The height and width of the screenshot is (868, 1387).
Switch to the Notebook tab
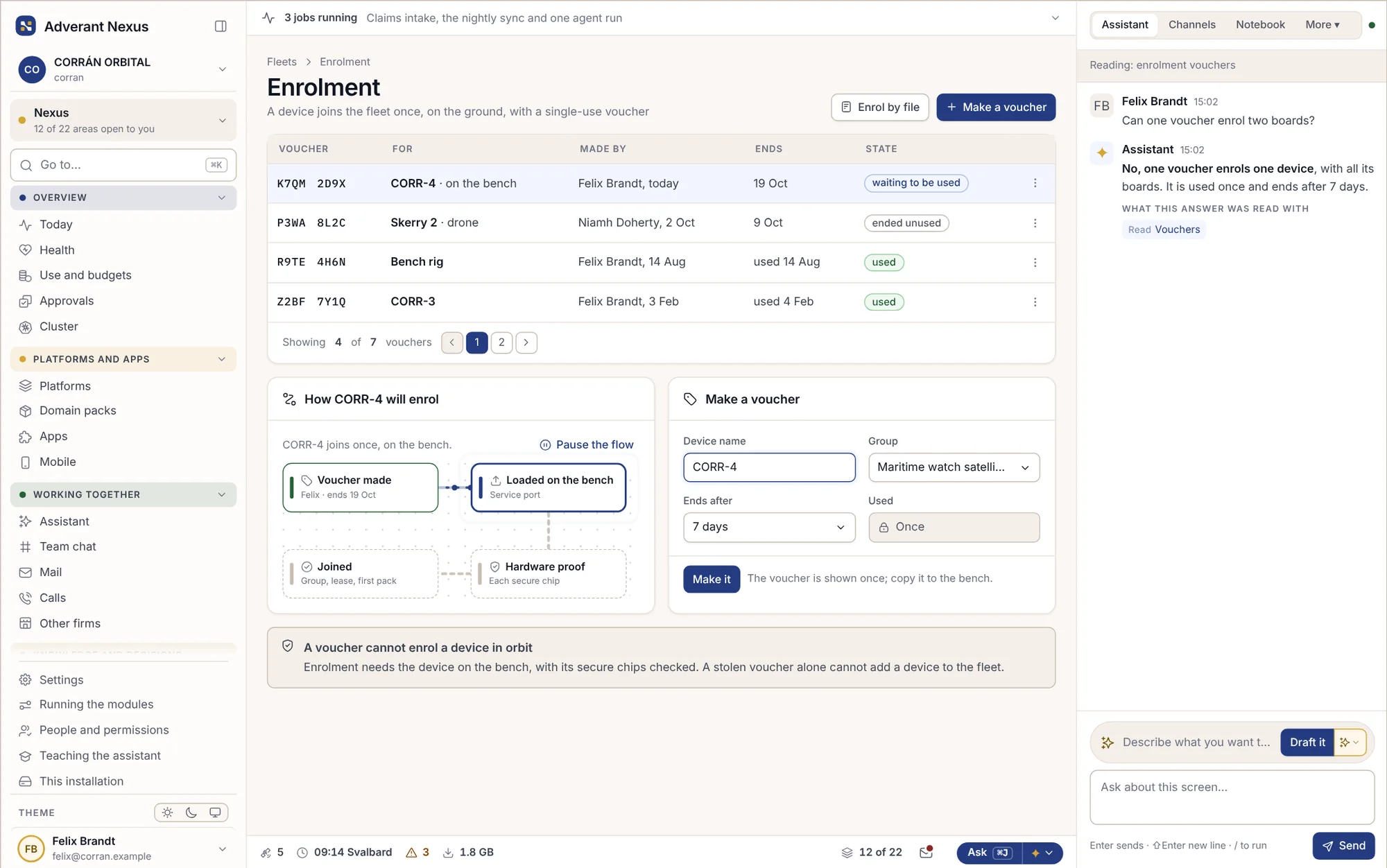[x=1260, y=24]
